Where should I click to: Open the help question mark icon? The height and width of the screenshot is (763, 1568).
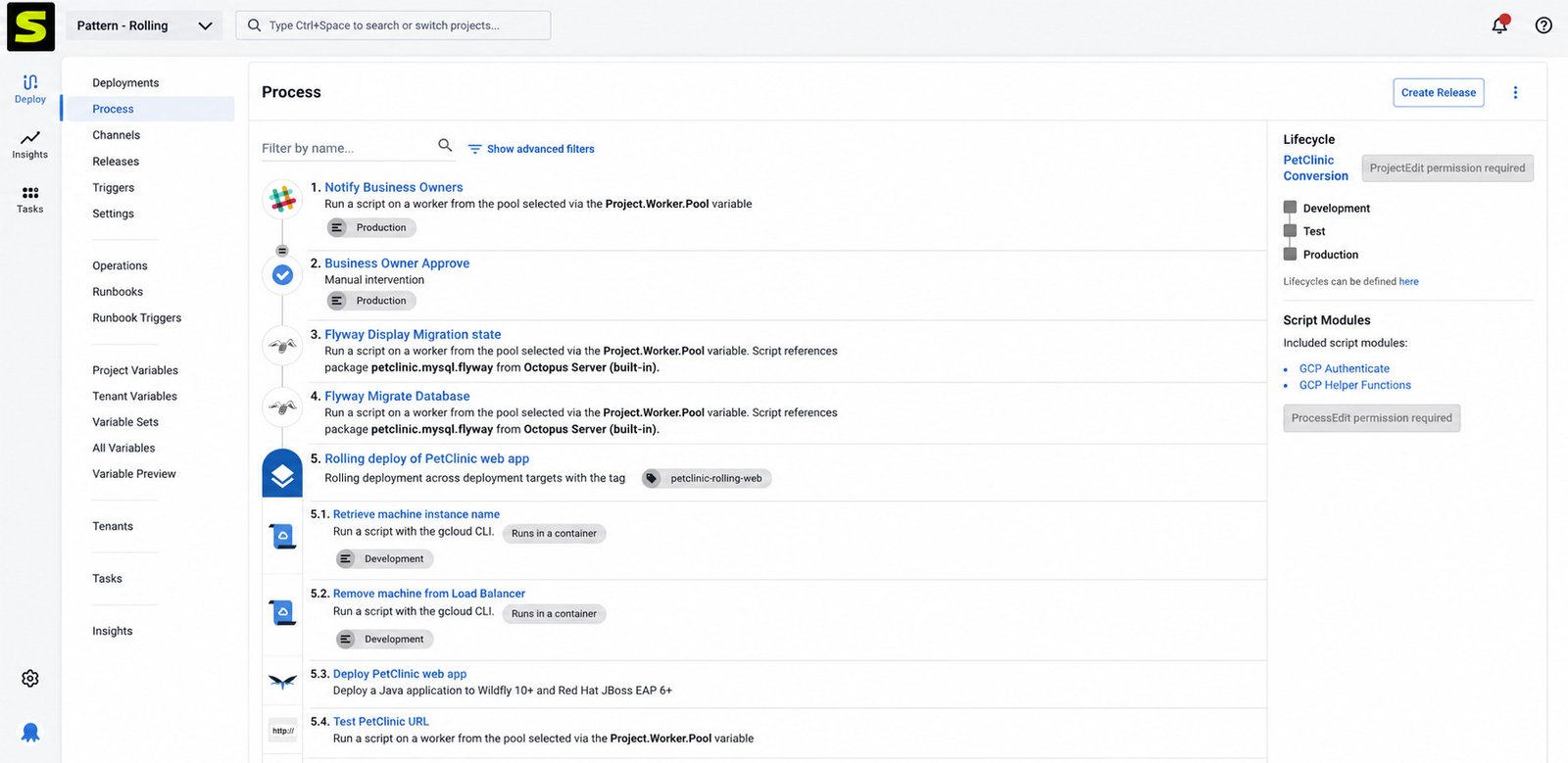(x=1543, y=25)
